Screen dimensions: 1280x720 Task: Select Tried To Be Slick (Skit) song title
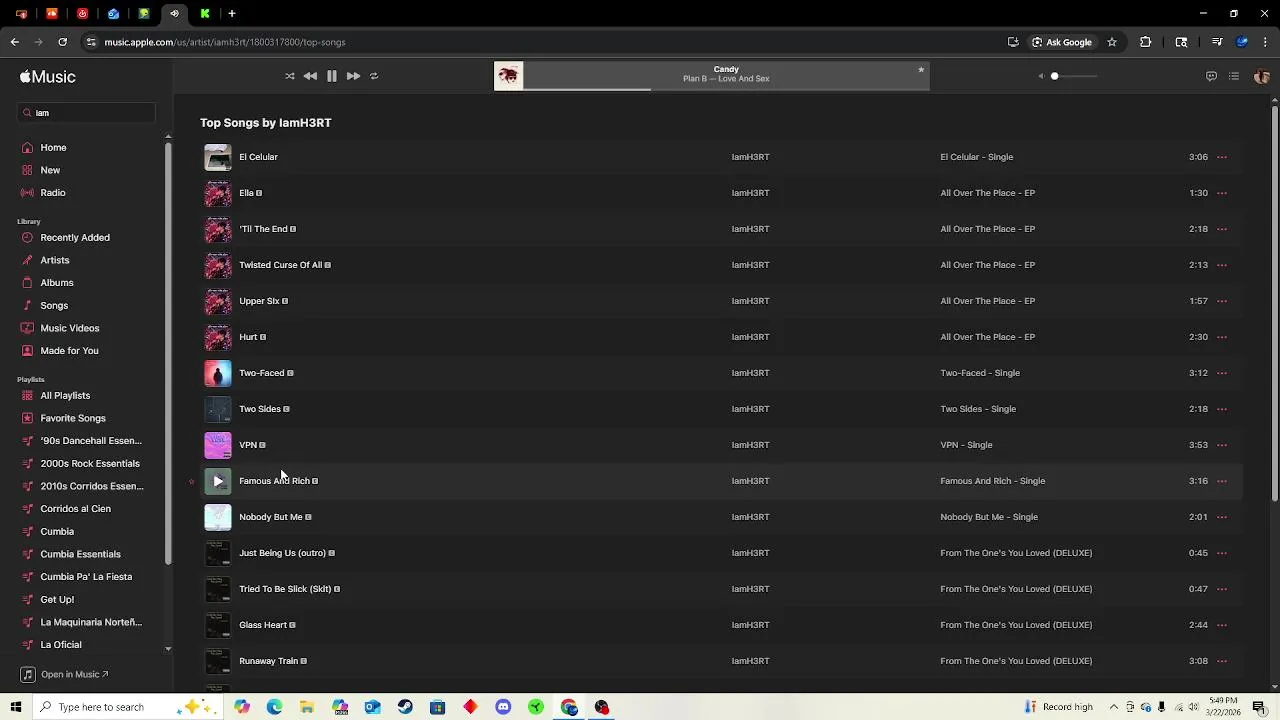(x=285, y=589)
